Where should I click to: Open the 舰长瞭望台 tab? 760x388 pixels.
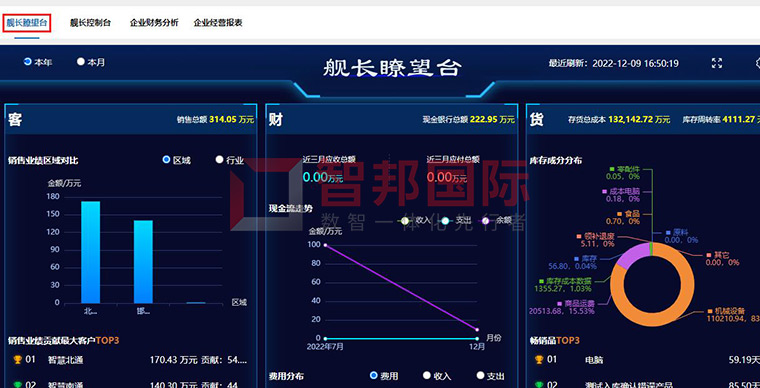click(27, 22)
